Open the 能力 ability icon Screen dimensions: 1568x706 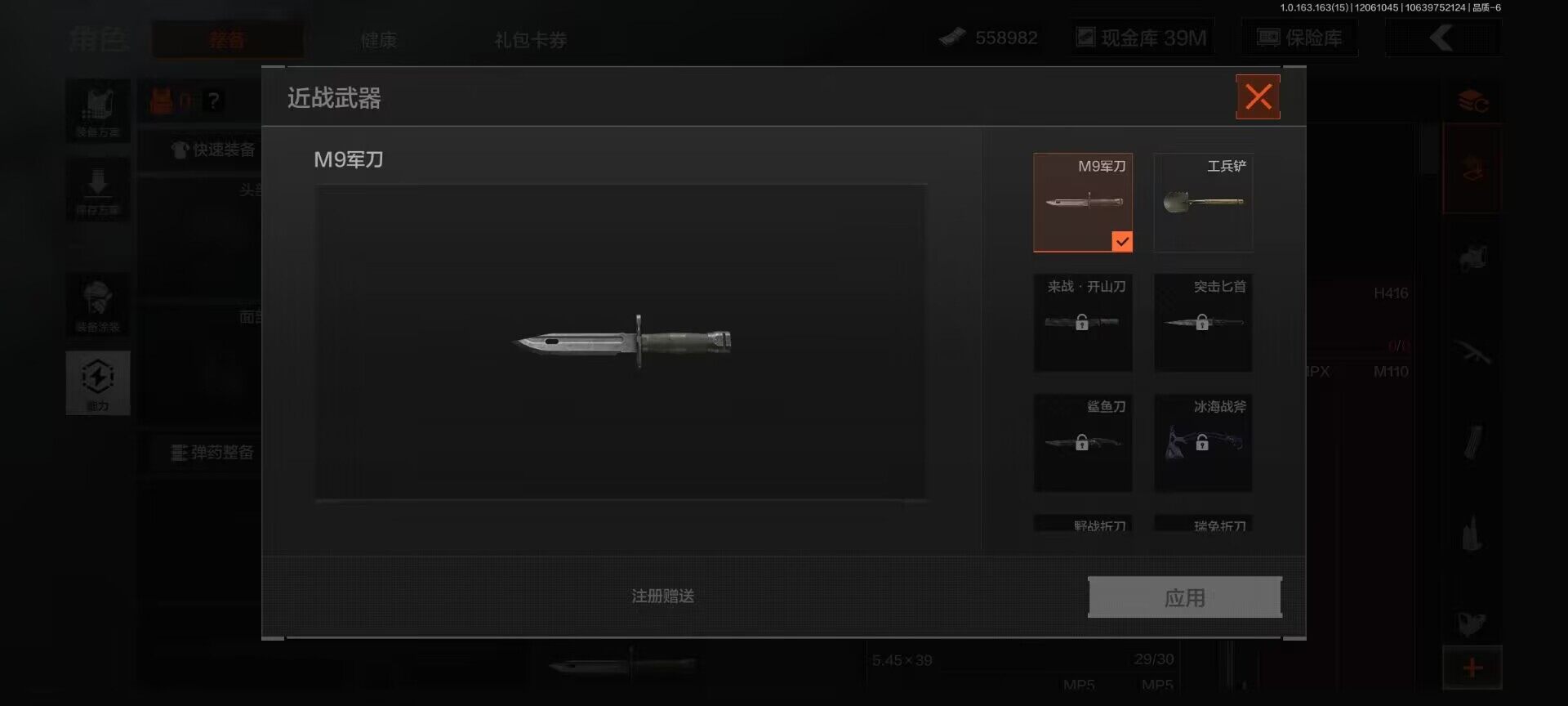98,382
